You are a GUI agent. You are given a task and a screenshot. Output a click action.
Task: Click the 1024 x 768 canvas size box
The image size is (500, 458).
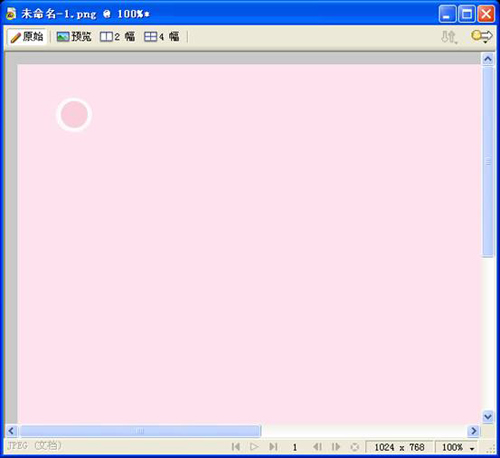click(399, 447)
